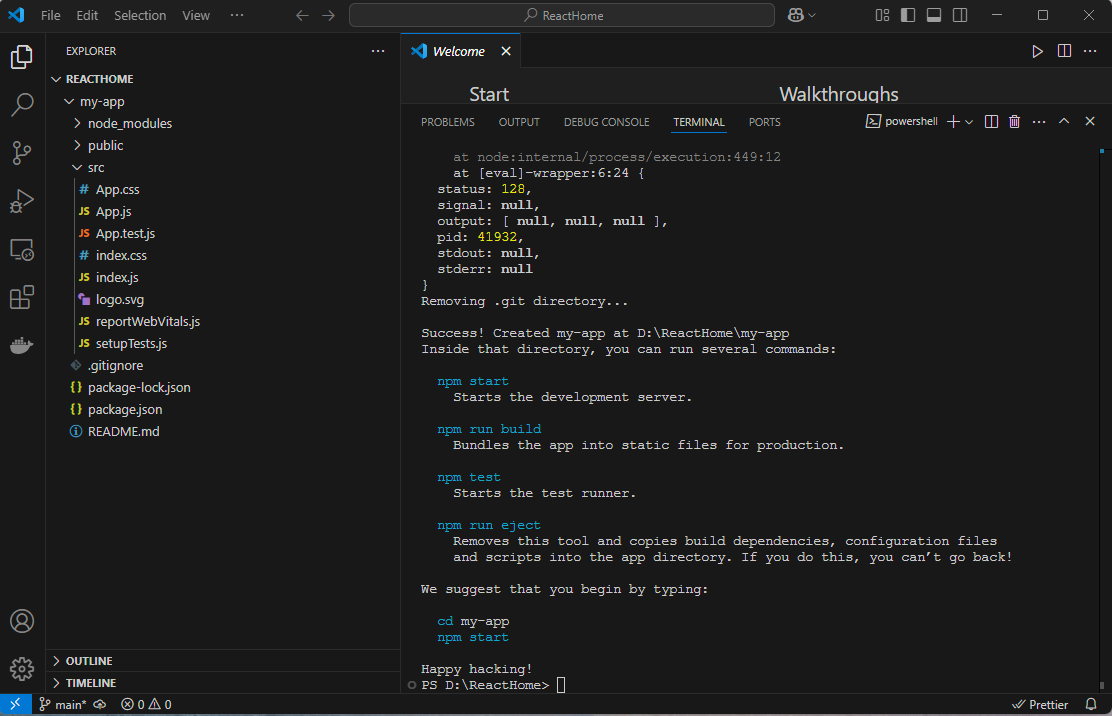Open the Source Control view
The height and width of the screenshot is (716, 1112).
[x=22, y=152]
